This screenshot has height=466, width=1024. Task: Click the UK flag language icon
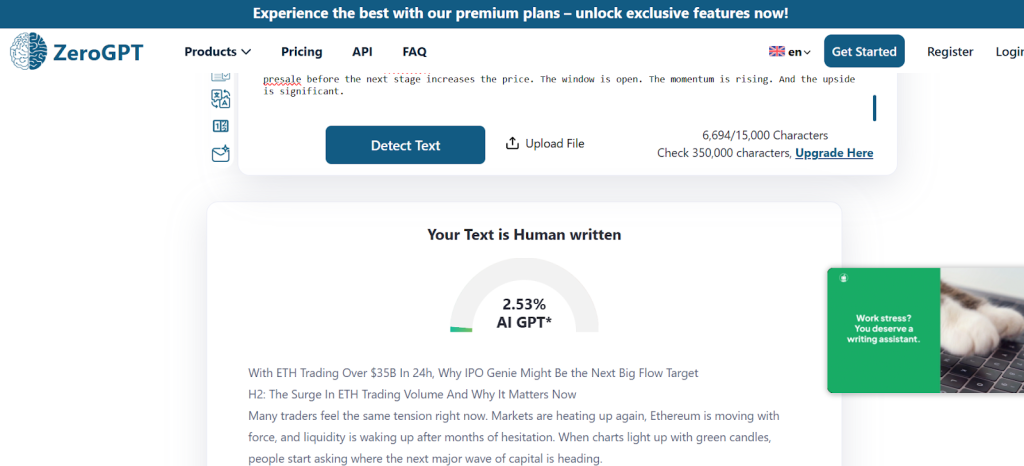(x=776, y=52)
